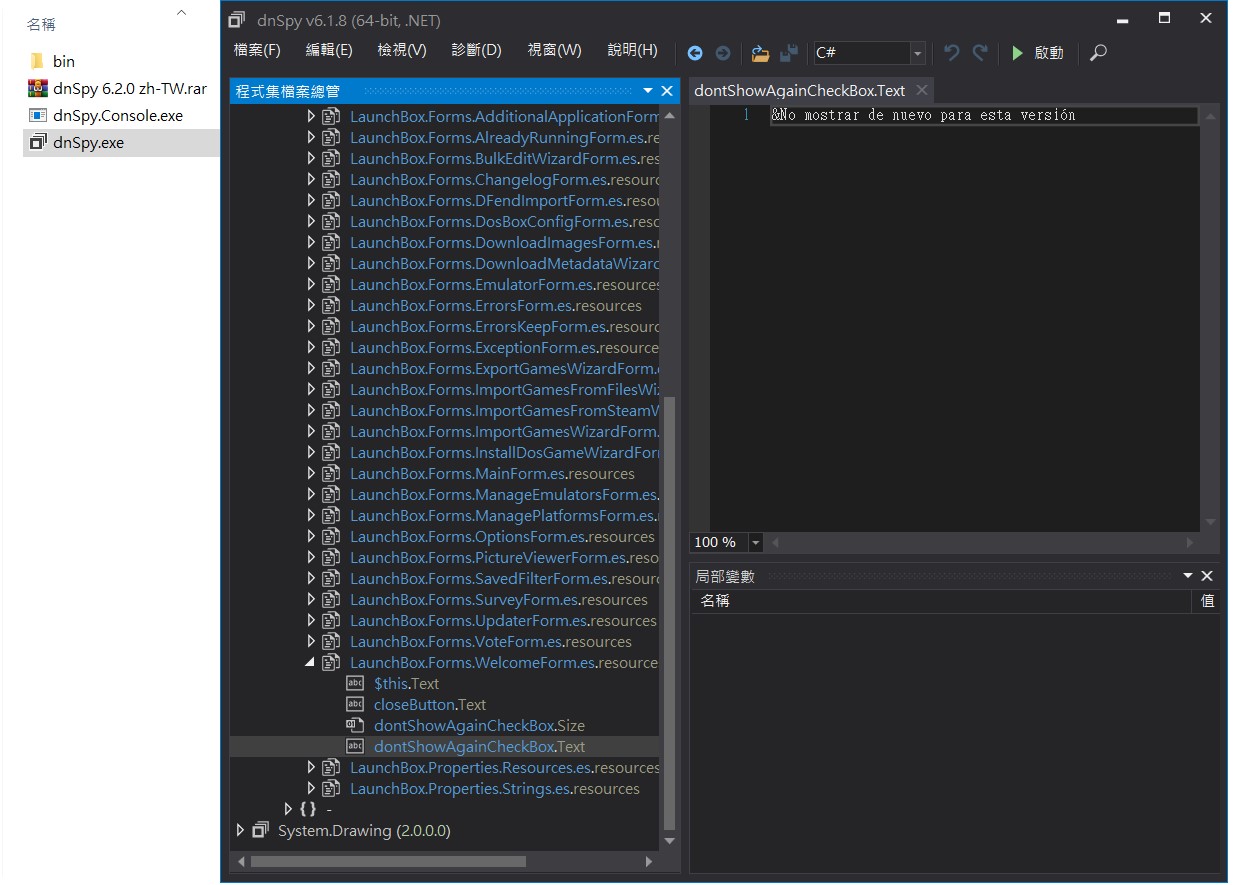The width and height of the screenshot is (1238, 885).
Task: Click the redo toolbar icon
Action: (x=980, y=52)
